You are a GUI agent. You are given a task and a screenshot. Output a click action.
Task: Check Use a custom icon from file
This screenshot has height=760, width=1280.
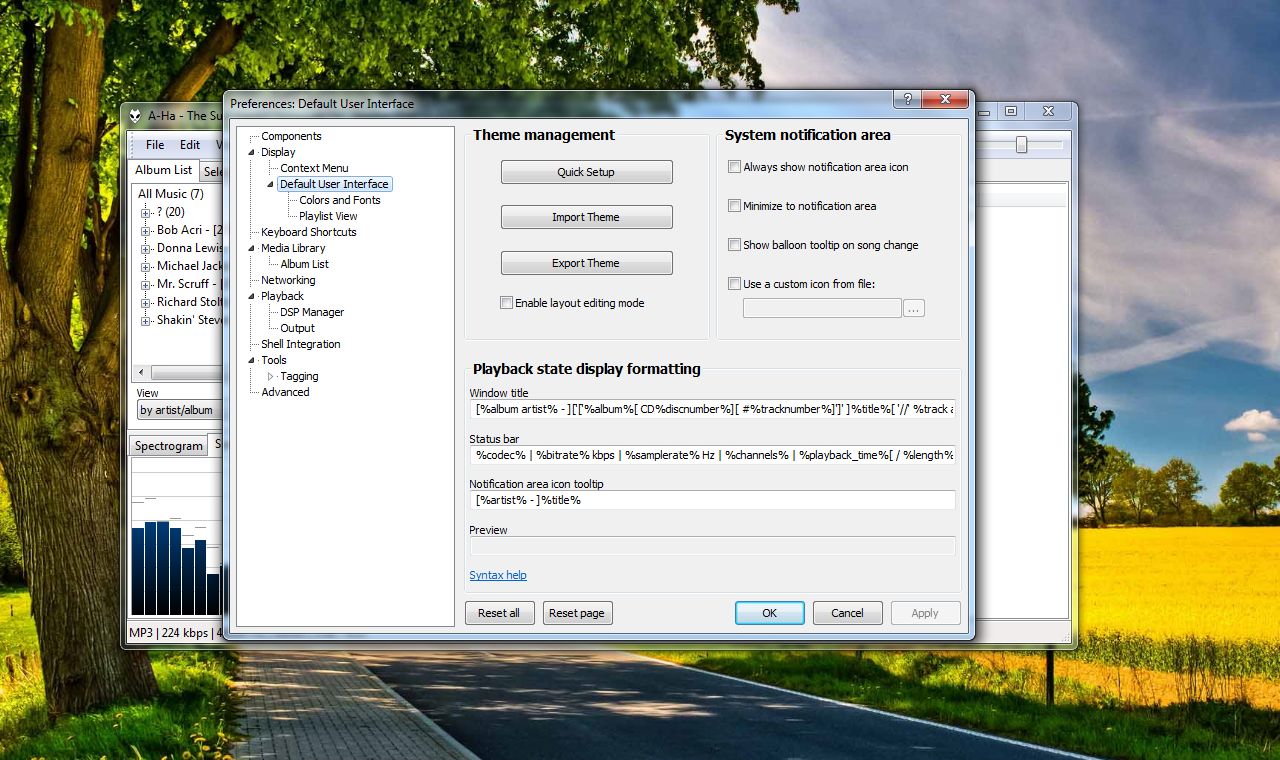point(735,284)
